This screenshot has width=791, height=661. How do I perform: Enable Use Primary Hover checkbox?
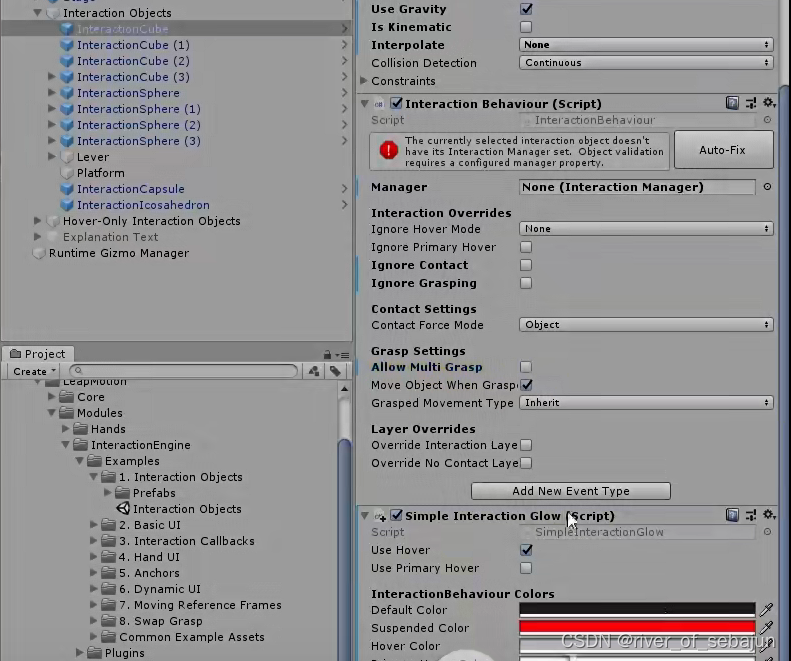526,568
